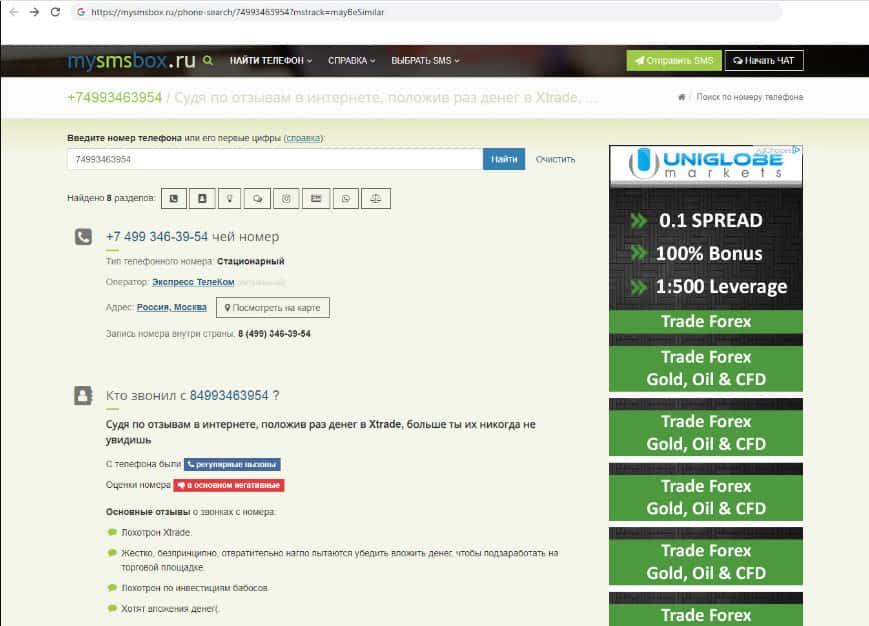
Task: Click the 0.1 SPREAD ad line
Action: [x=710, y=220]
